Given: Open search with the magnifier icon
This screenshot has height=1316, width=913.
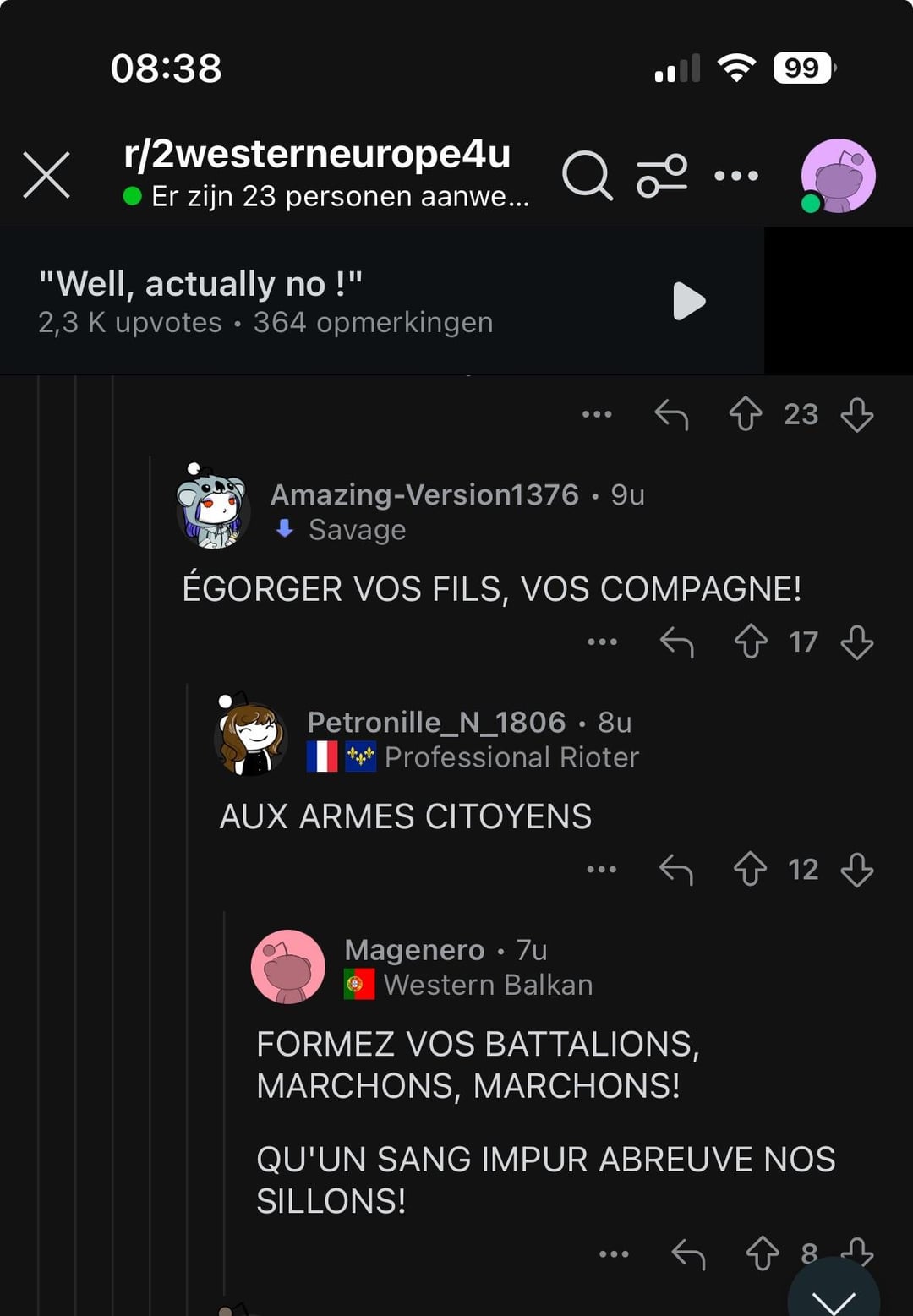Looking at the screenshot, I should [x=587, y=175].
